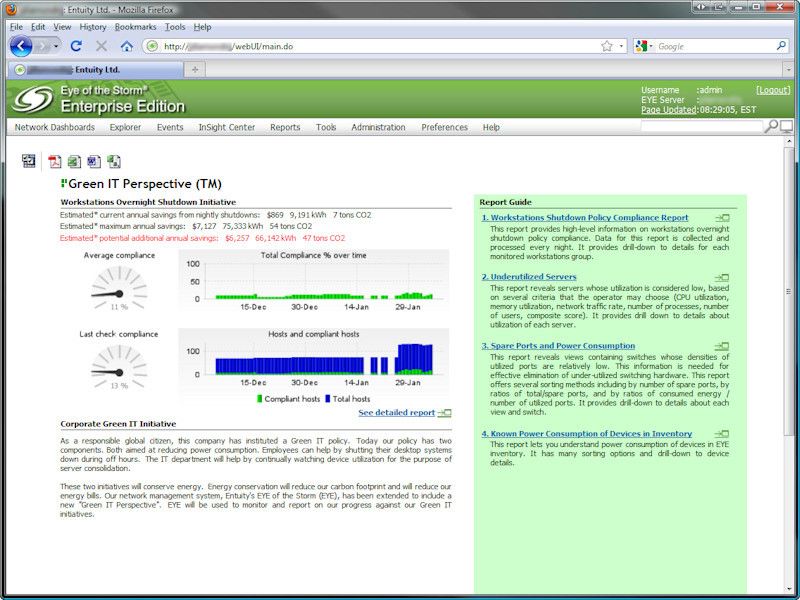Screen dimensions: 800x600
Task: Bookmark this page with the star icon
Action: [606, 46]
